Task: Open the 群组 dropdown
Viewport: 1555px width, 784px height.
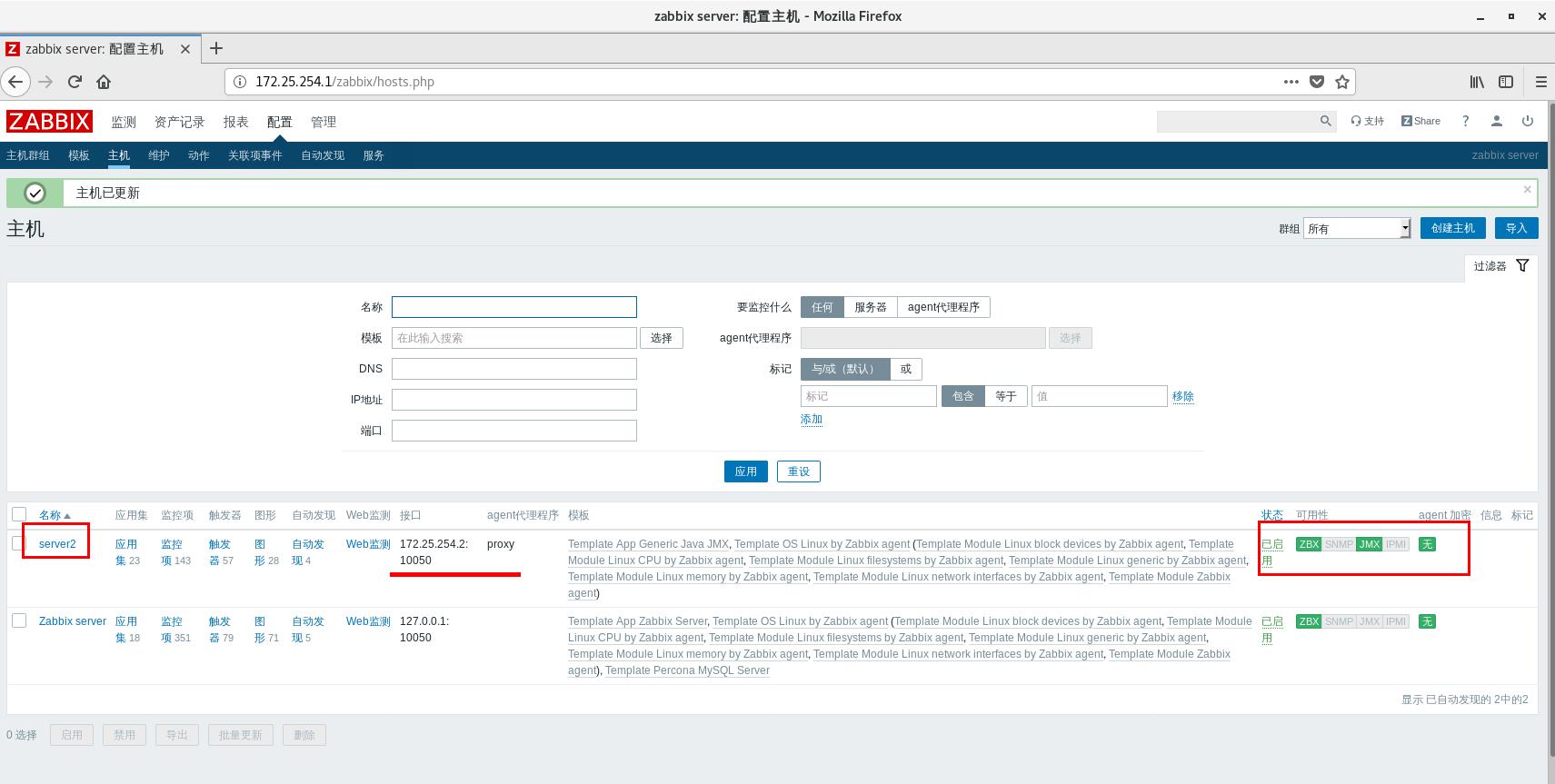Action: pos(1357,228)
